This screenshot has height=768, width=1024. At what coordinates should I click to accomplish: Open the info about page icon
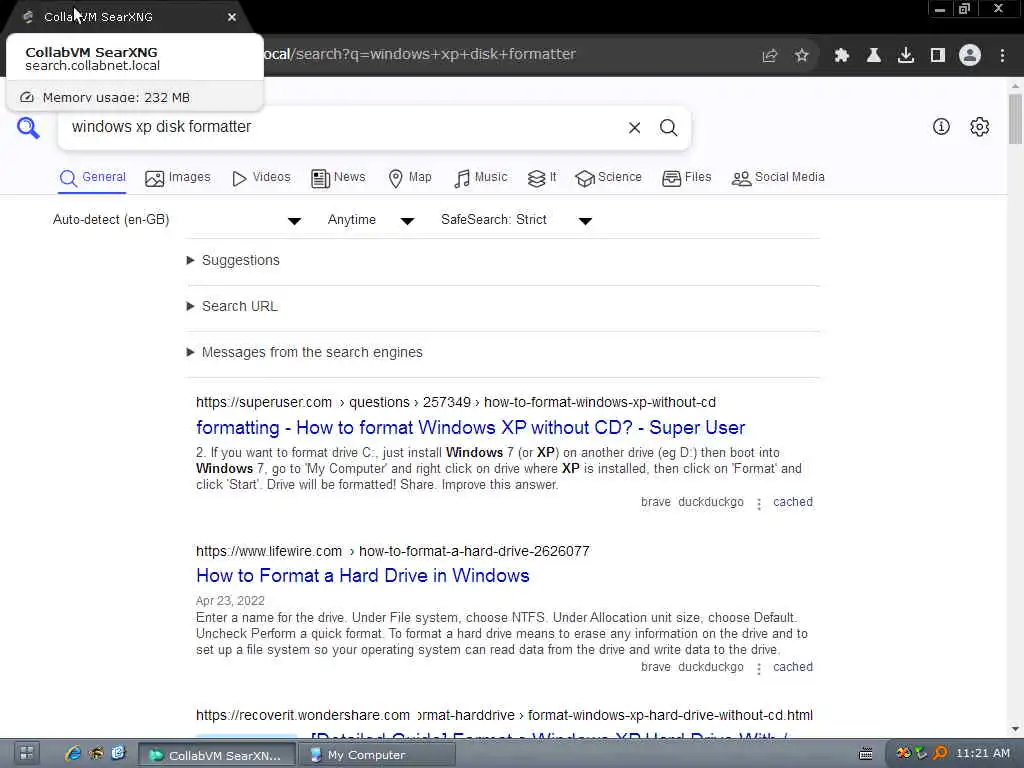tap(941, 127)
